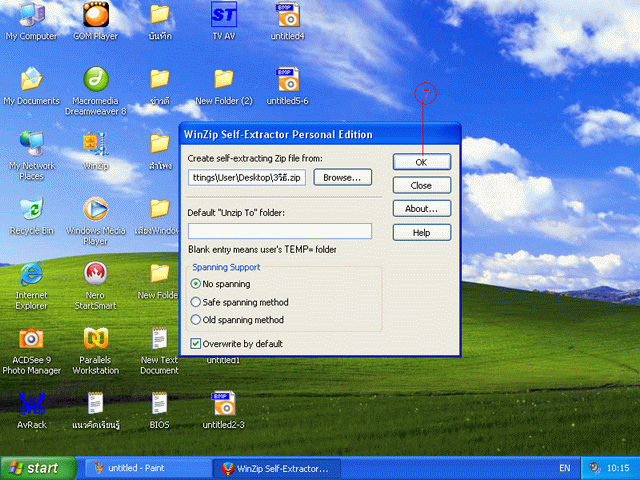Launch Parallels Workstation shortcut
640x480 pixels.
[96, 350]
